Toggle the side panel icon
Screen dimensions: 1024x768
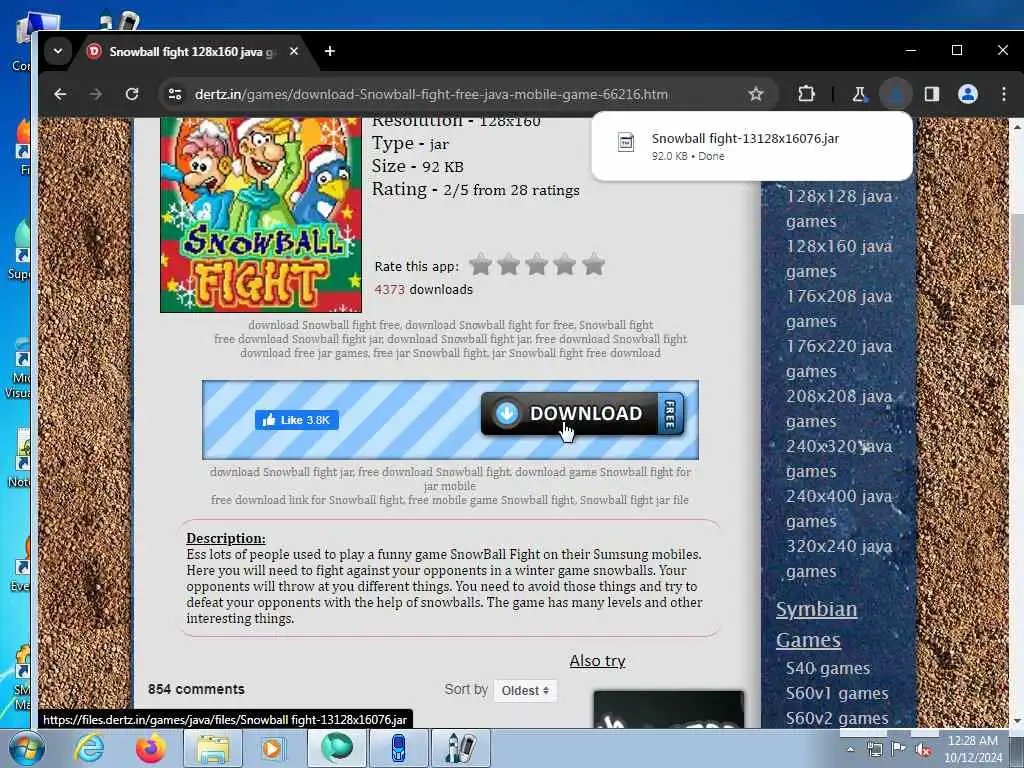click(x=932, y=94)
